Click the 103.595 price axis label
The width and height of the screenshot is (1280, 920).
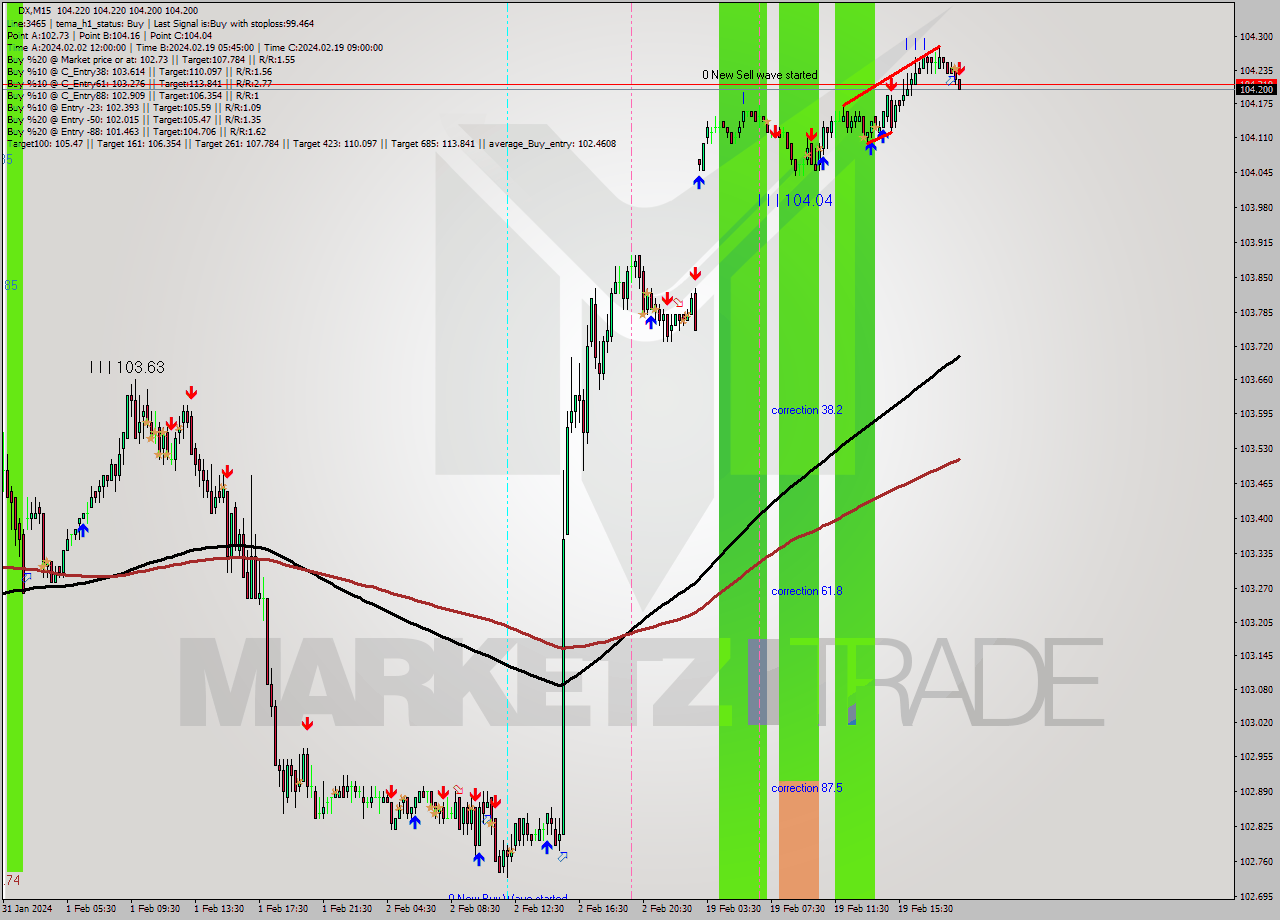pyautogui.click(x=1255, y=413)
